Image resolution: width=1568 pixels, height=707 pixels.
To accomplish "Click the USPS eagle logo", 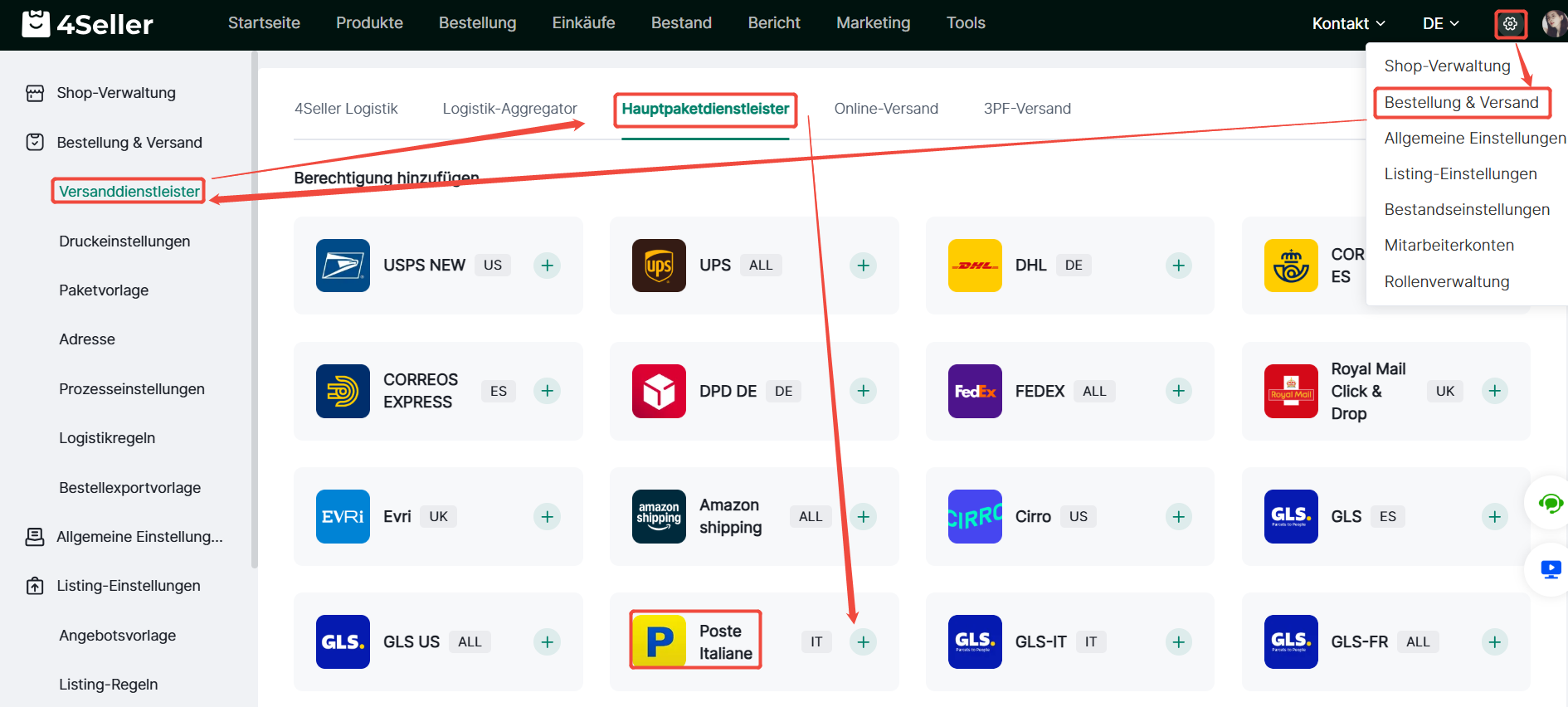I will tap(343, 266).
